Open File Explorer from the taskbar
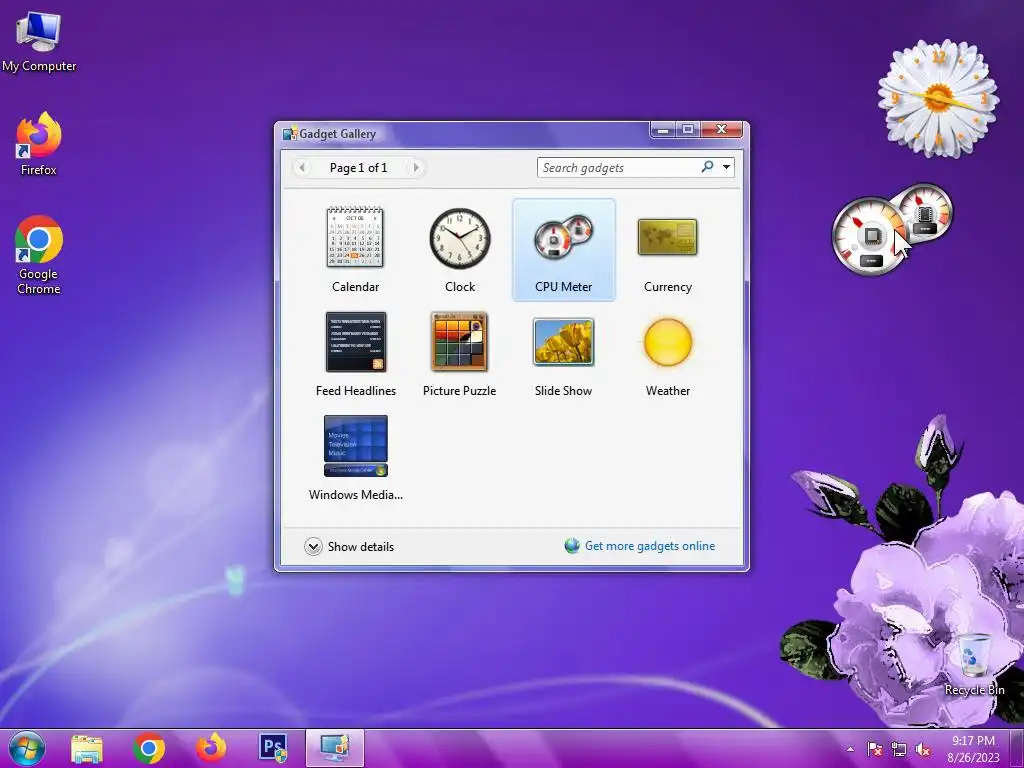 tap(87, 748)
